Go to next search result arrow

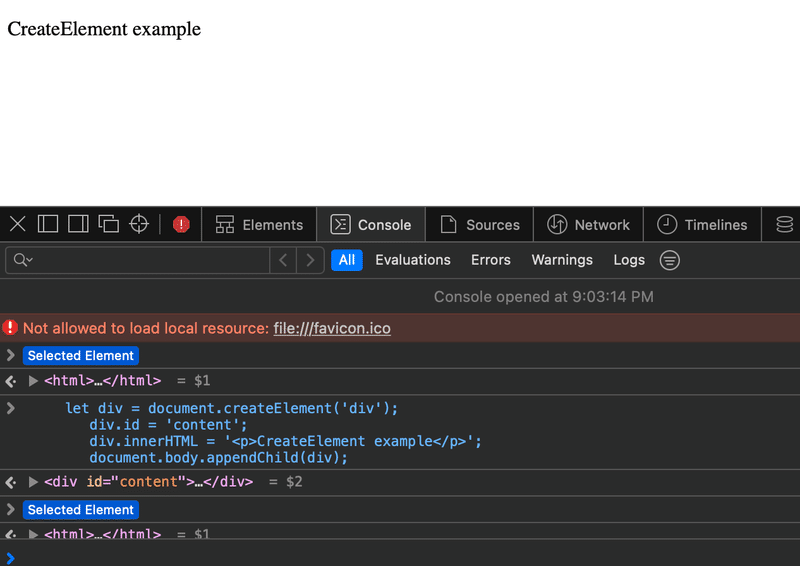click(x=310, y=260)
